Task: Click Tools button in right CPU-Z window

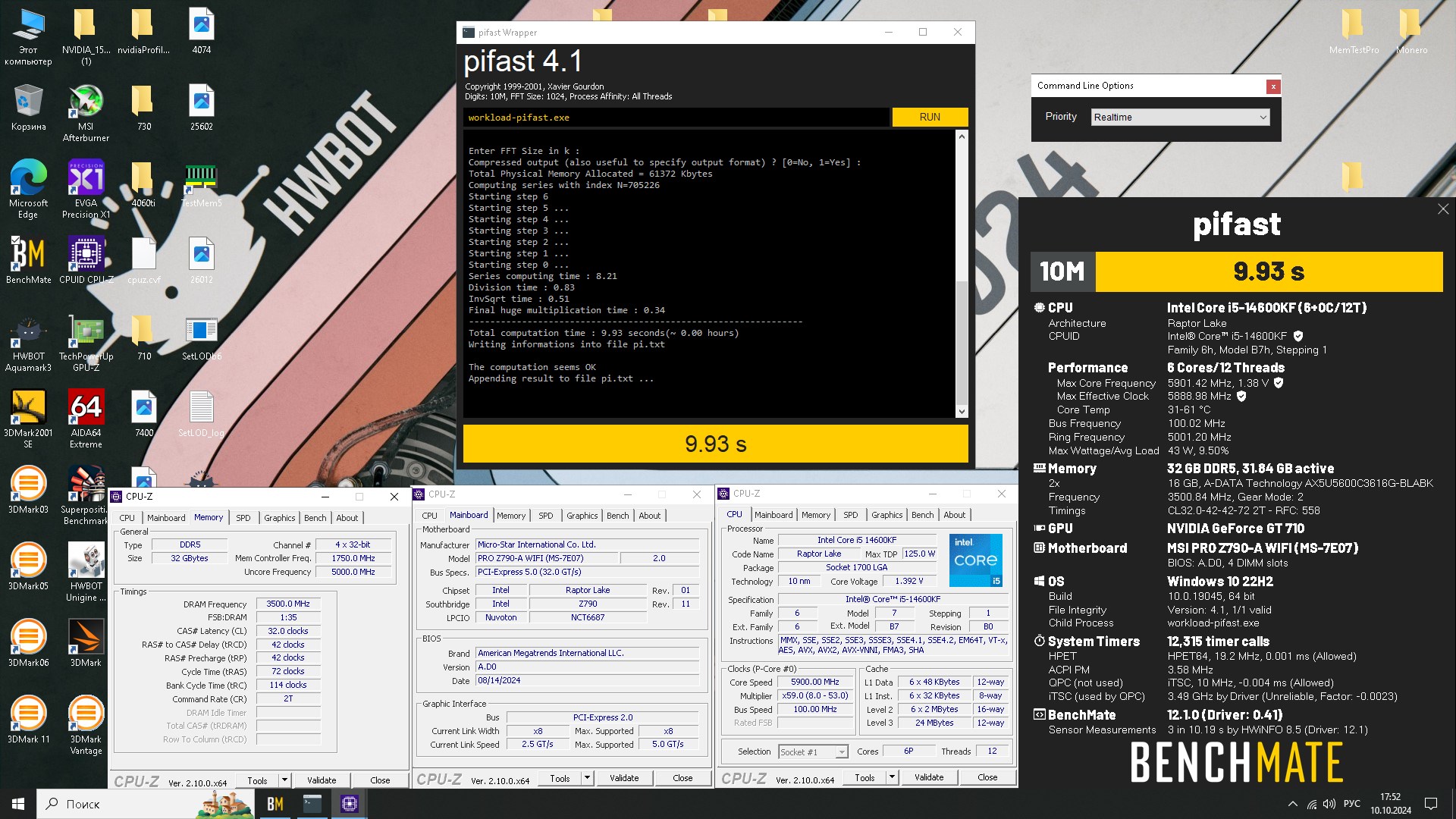Action: tap(864, 777)
